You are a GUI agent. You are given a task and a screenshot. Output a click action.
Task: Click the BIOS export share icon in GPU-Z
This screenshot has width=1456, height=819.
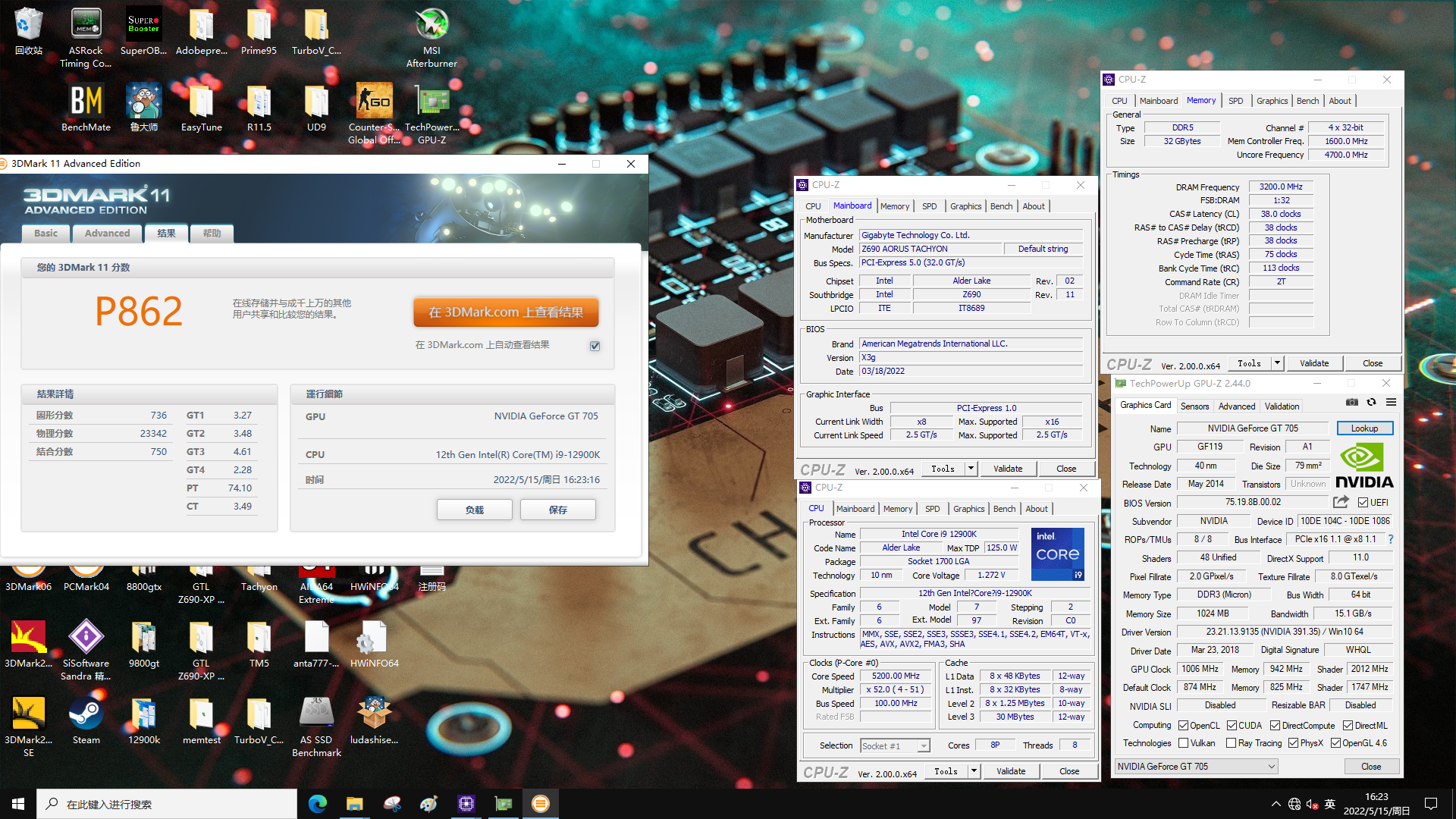(1341, 502)
